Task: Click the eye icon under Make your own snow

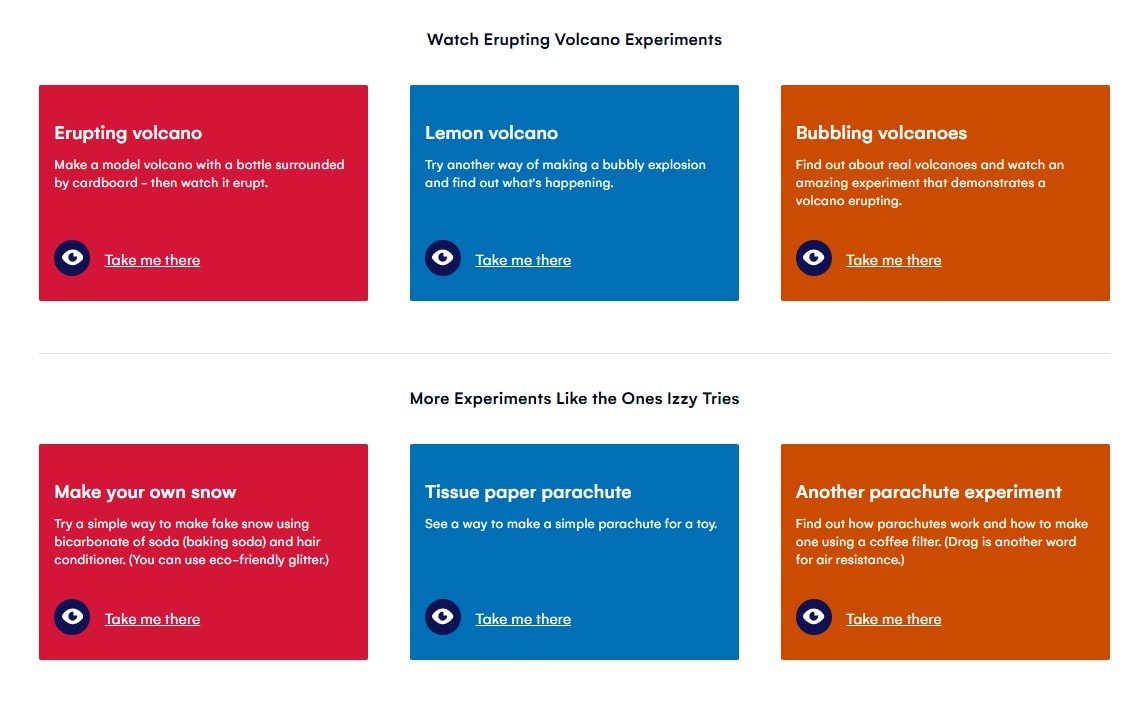Action: [72, 617]
